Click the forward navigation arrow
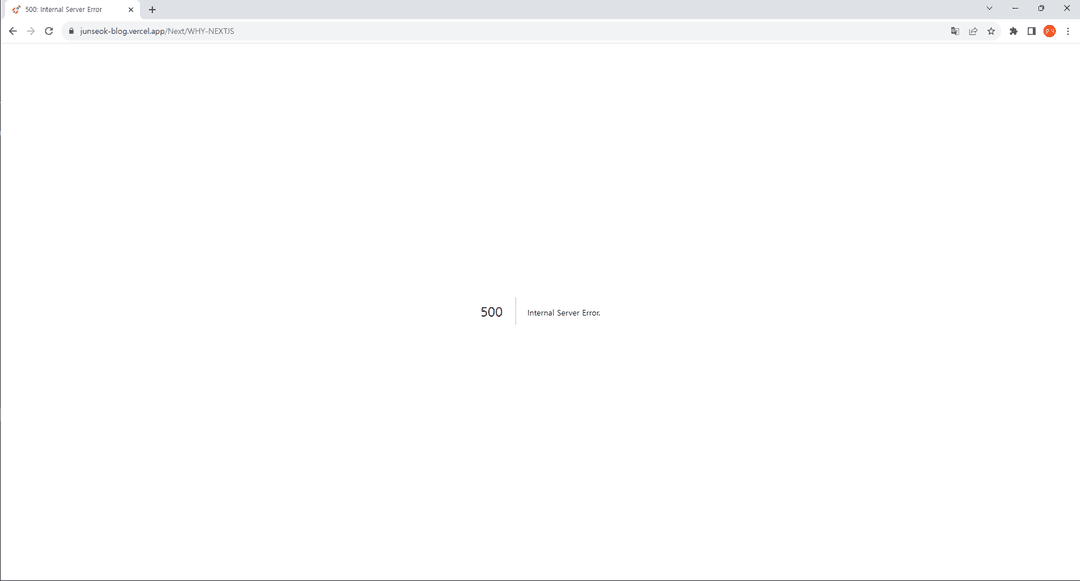Viewport: 1080px width, 581px height. click(x=31, y=31)
